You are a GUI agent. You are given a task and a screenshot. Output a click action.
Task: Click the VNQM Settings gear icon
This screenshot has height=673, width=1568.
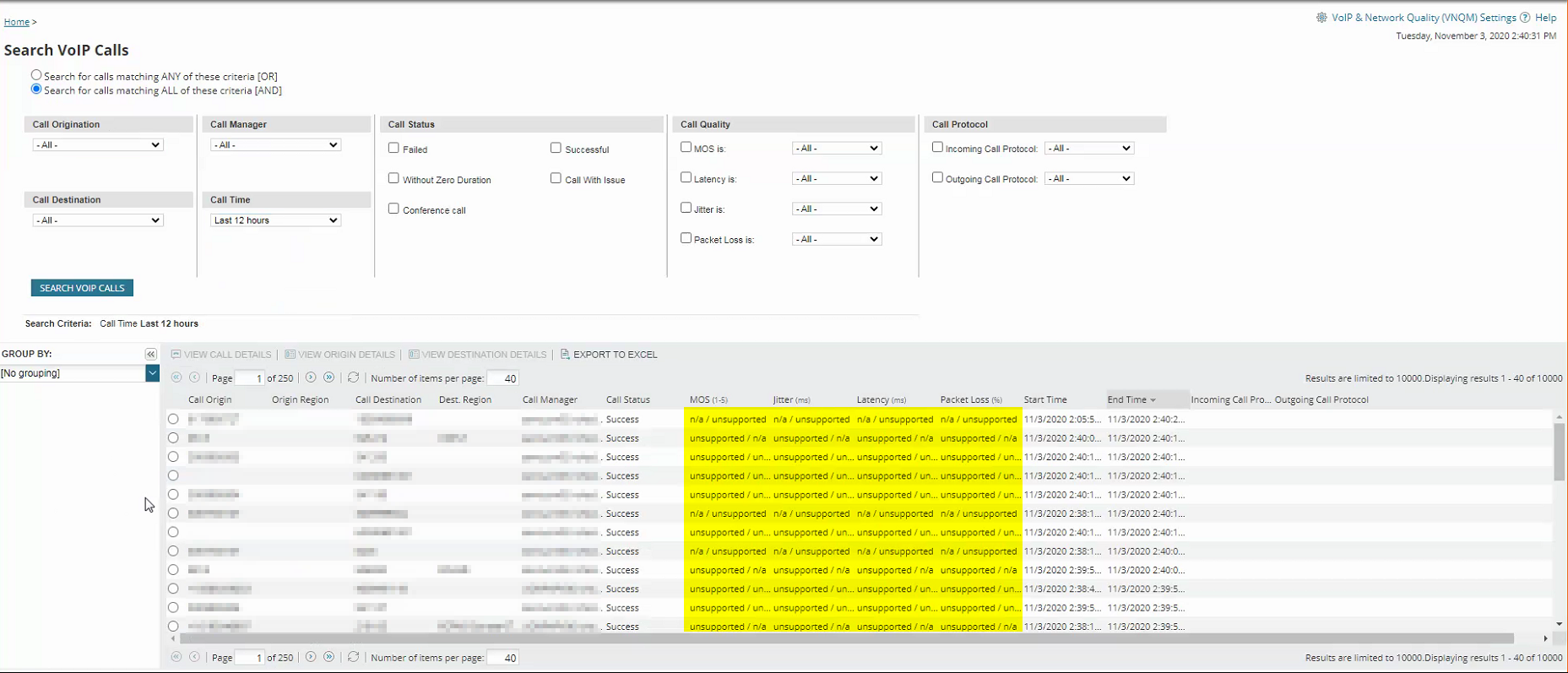point(1321,18)
